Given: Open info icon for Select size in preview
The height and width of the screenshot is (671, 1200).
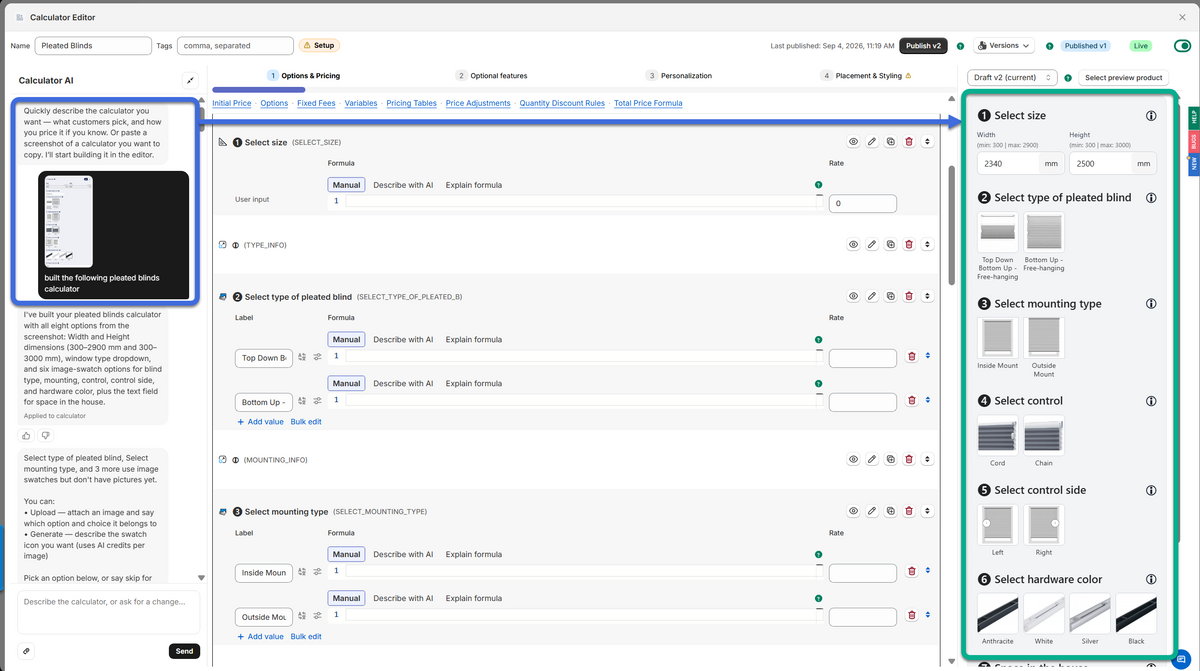Looking at the screenshot, I should tap(1151, 116).
